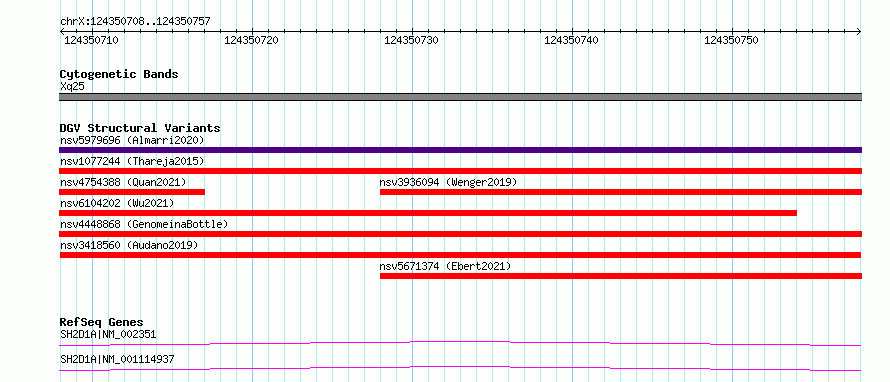Click the Xq25 band label

[x=72, y=87]
